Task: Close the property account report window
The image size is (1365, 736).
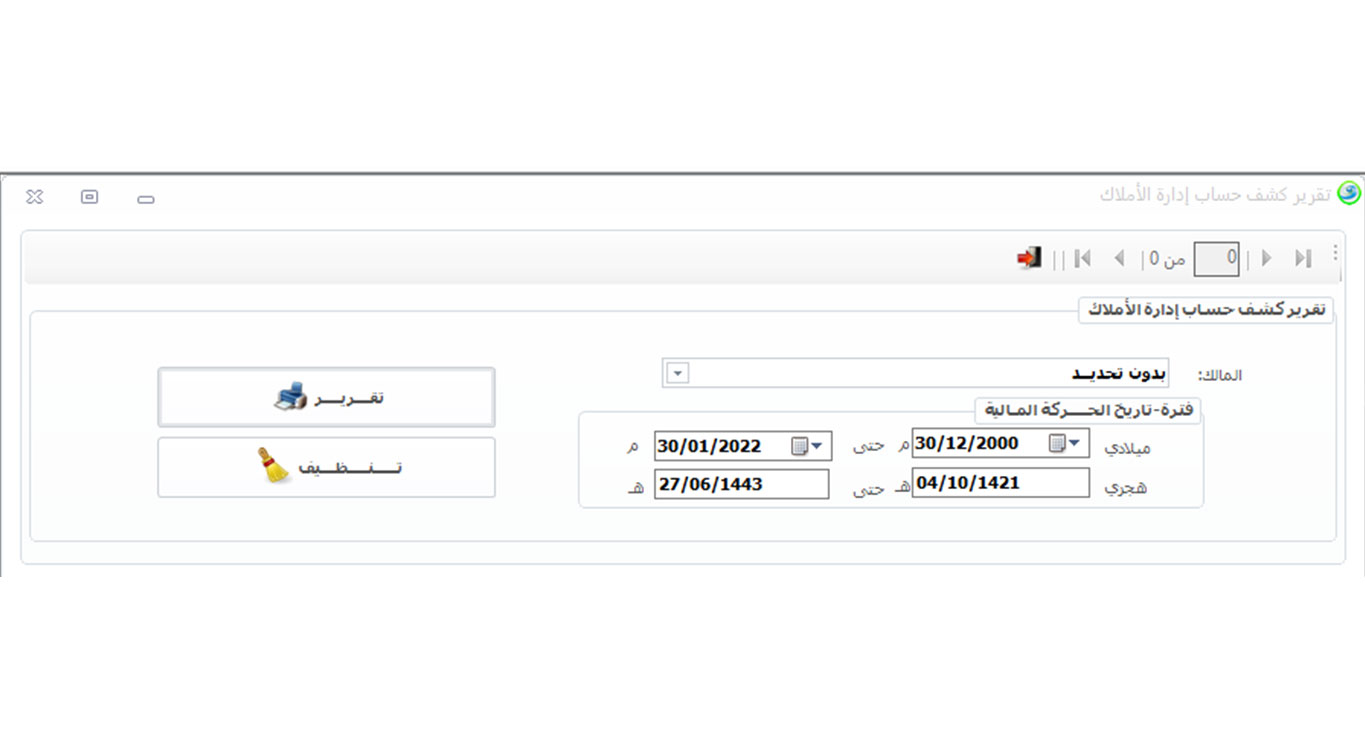Action: pyautogui.click(x=34, y=197)
